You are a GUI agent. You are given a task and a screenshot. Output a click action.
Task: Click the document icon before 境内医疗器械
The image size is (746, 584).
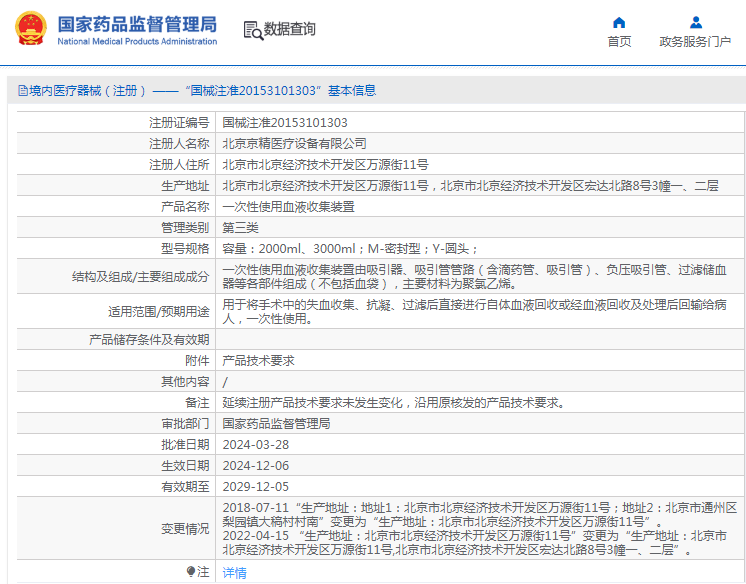point(22,90)
